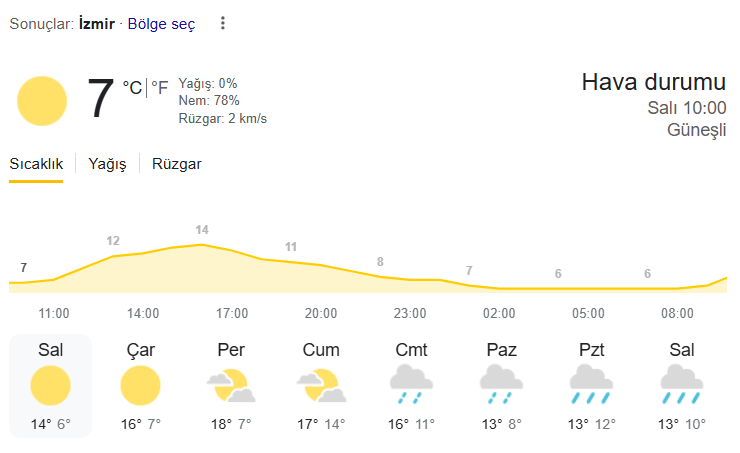Switch to the Rüzgar wind tab
The height and width of the screenshot is (453, 740).
[177, 164]
